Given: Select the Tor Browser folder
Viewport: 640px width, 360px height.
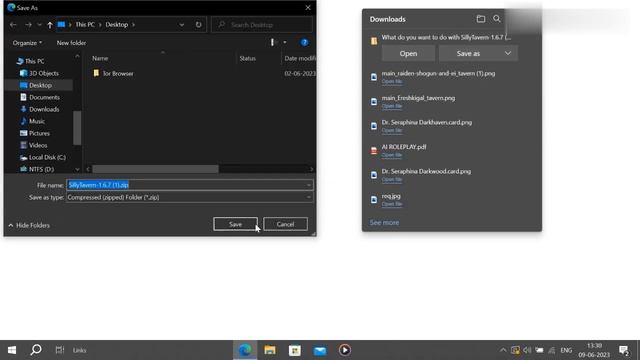Looking at the screenshot, I should point(118,73).
